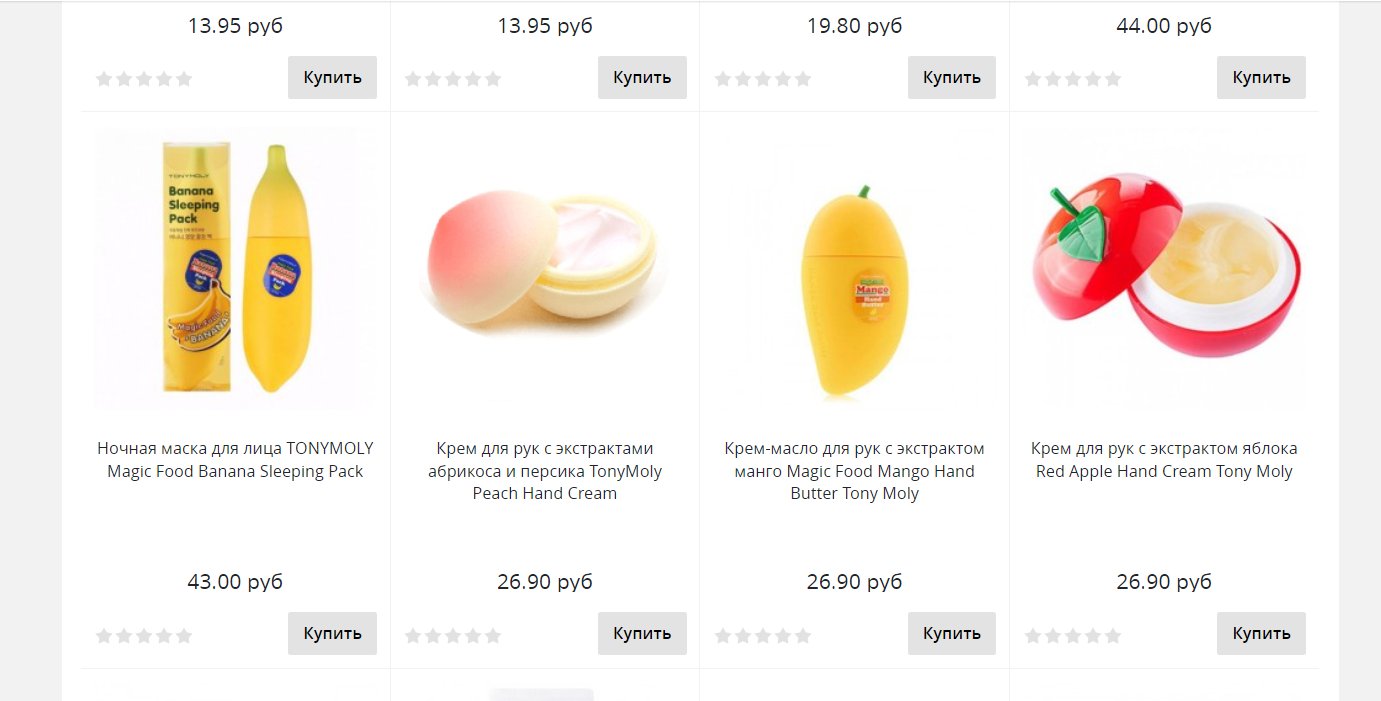Give the 19.80 руб product five stars
Viewport: 1381px width, 701px height.
click(x=803, y=79)
